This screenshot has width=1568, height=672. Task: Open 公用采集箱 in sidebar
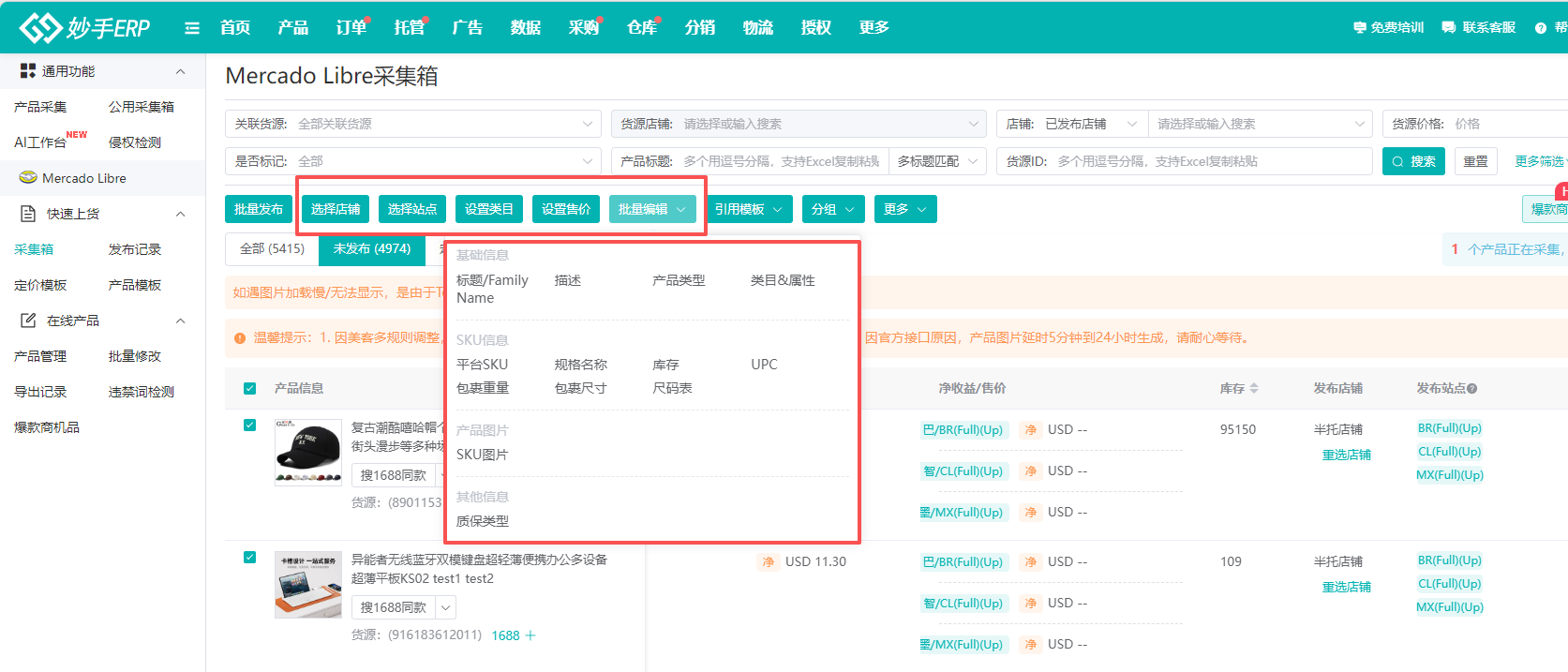click(142, 107)
